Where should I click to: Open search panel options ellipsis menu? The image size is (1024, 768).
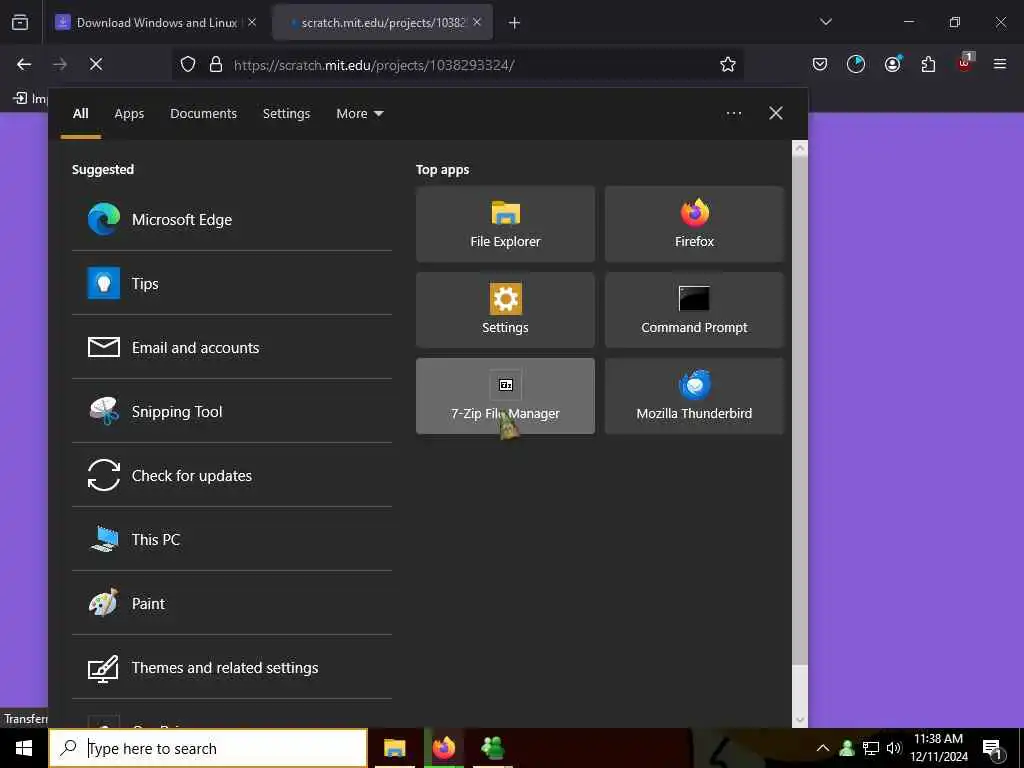[734, 114]
